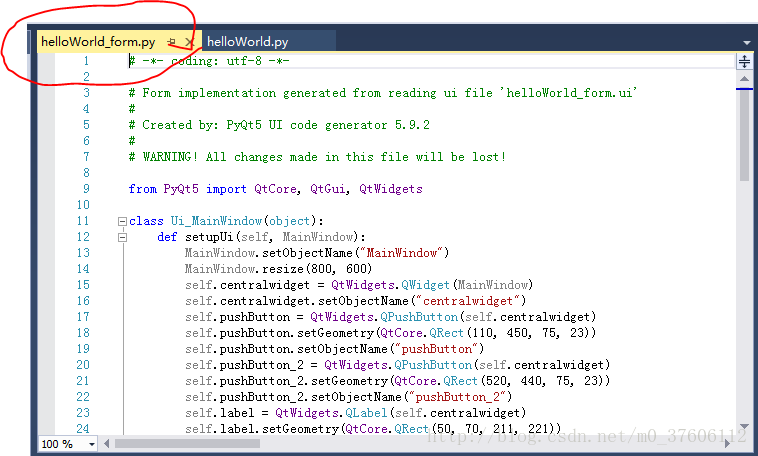Pin the helloWorld_form.py tab
Viewport: 758px width, 456px height.
(x=171, y=42)
